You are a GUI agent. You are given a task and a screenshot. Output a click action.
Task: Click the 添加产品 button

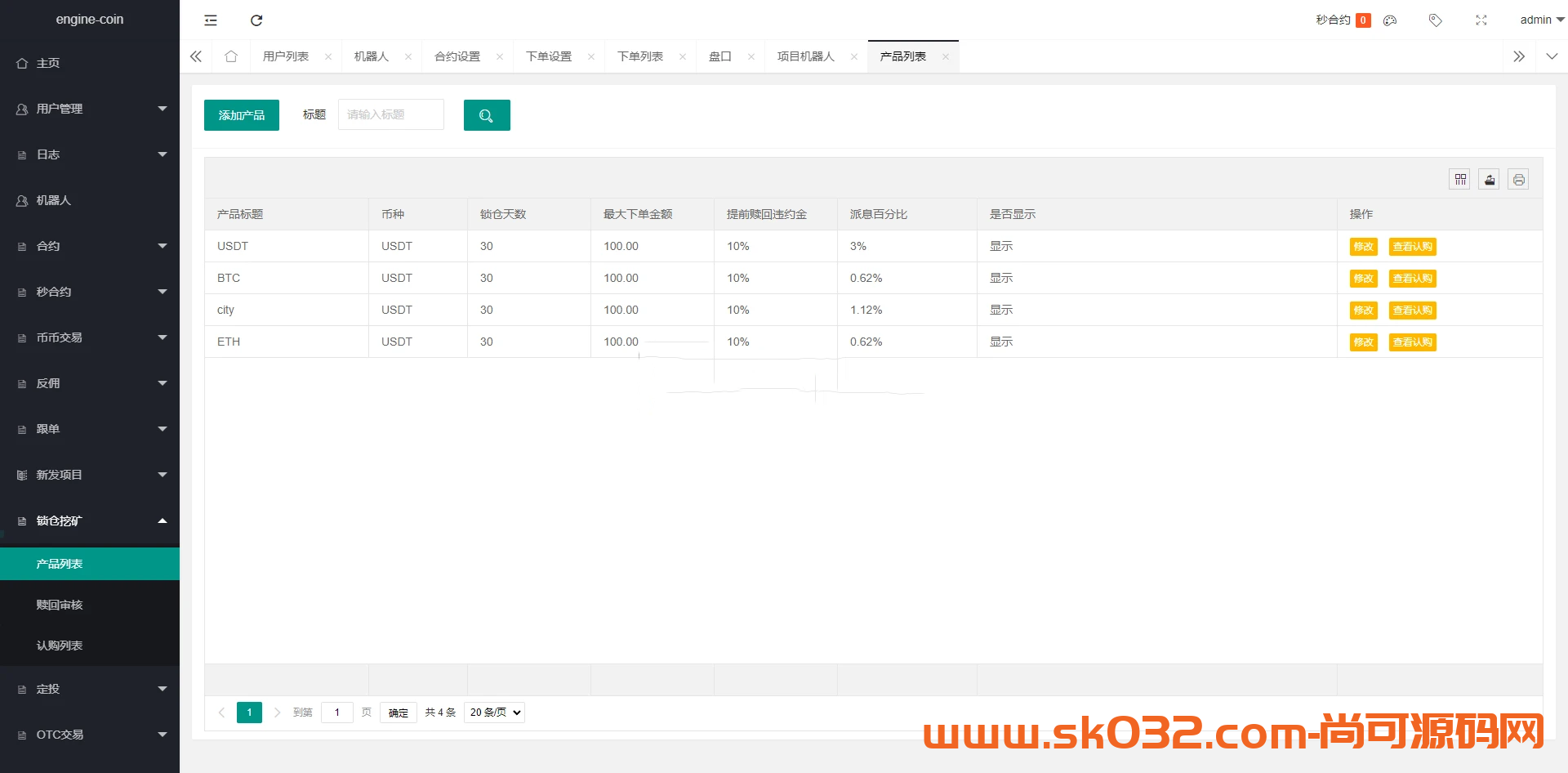pyautogui.click(x=242, y=115)
